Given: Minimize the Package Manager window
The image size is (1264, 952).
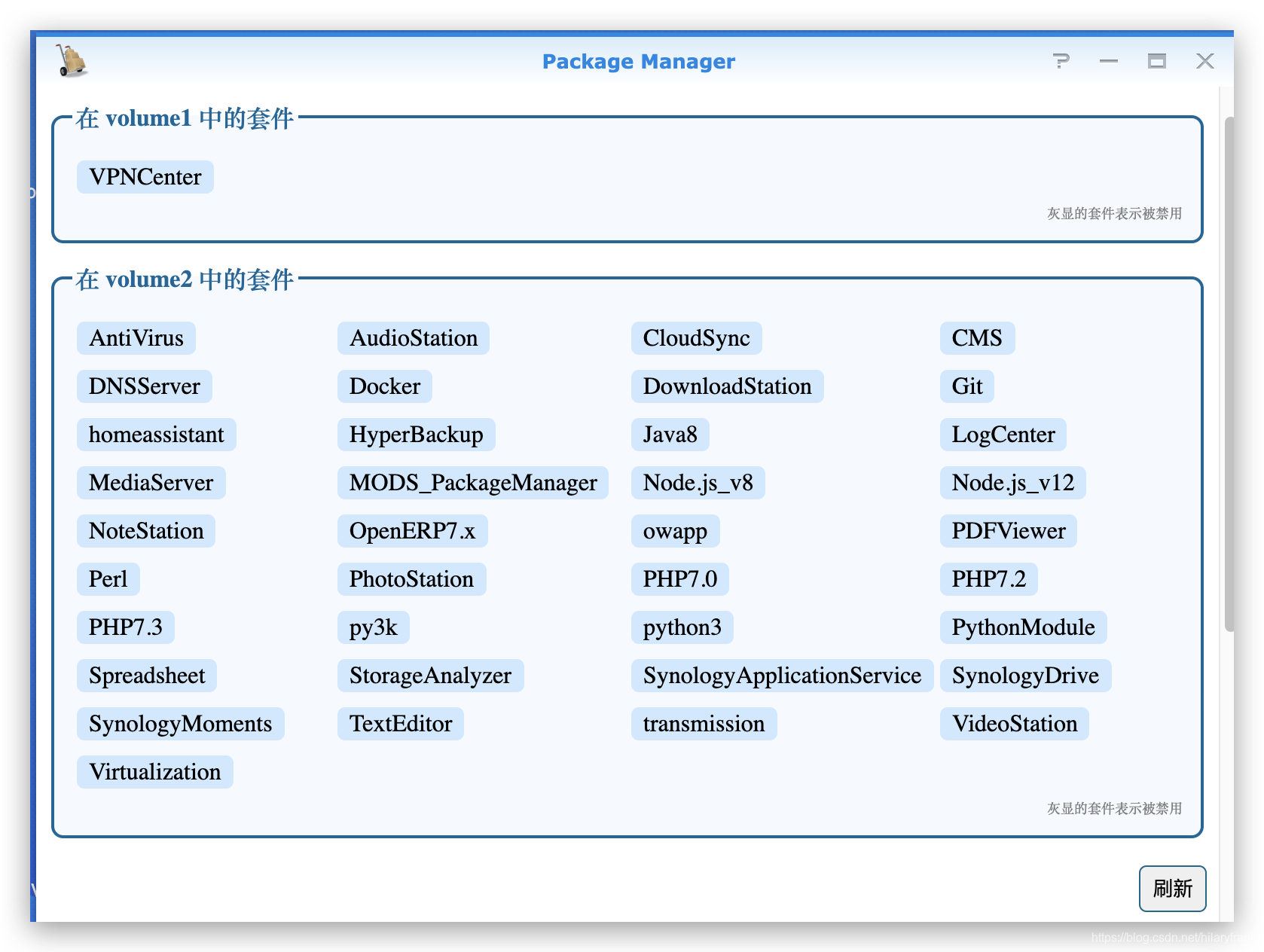Looking at the screenshot, I should [1109, 61].
